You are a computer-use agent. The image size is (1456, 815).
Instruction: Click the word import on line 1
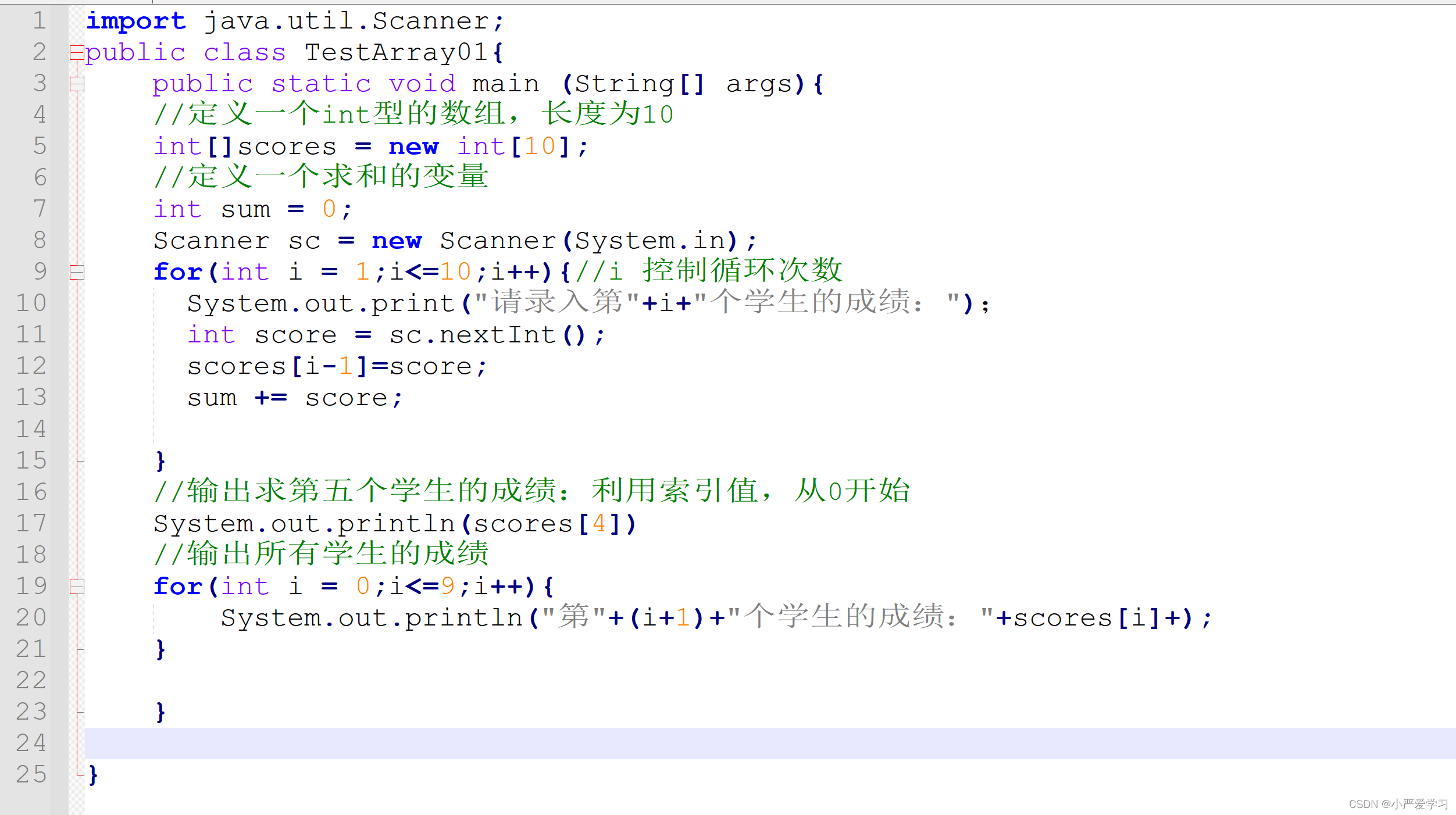[x=136, y=22]
